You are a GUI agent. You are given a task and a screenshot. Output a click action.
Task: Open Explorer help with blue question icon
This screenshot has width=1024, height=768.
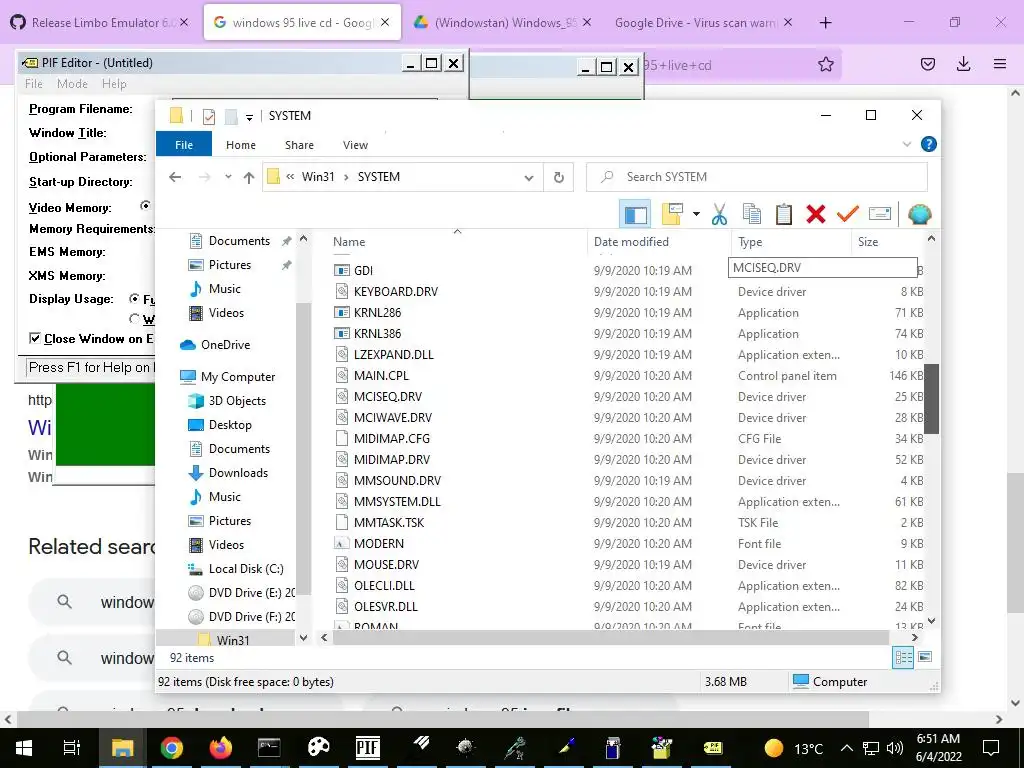[928, 144]
